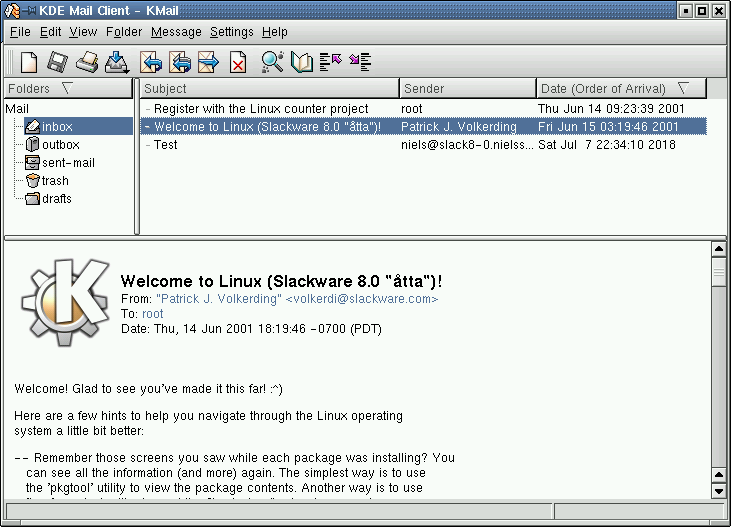The width and height of the screenshot is (731, 527).
Task: Select the sent-mail folder
Action: point(68,163)
